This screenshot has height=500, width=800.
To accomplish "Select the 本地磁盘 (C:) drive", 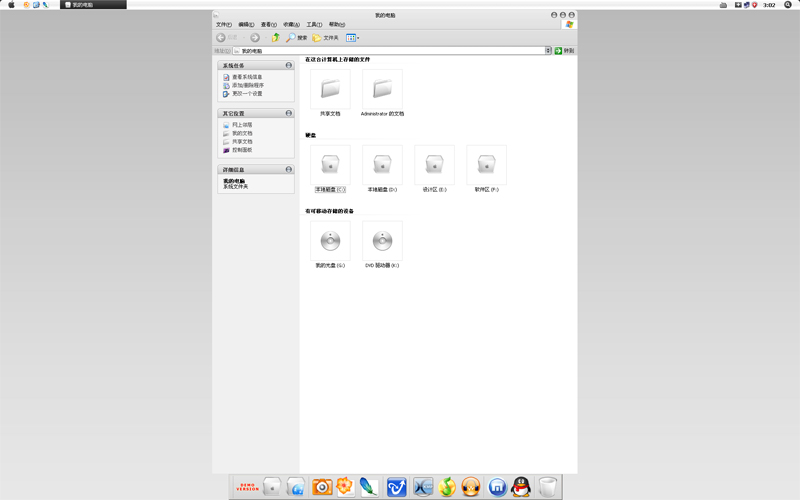I will tap(330, 165).
